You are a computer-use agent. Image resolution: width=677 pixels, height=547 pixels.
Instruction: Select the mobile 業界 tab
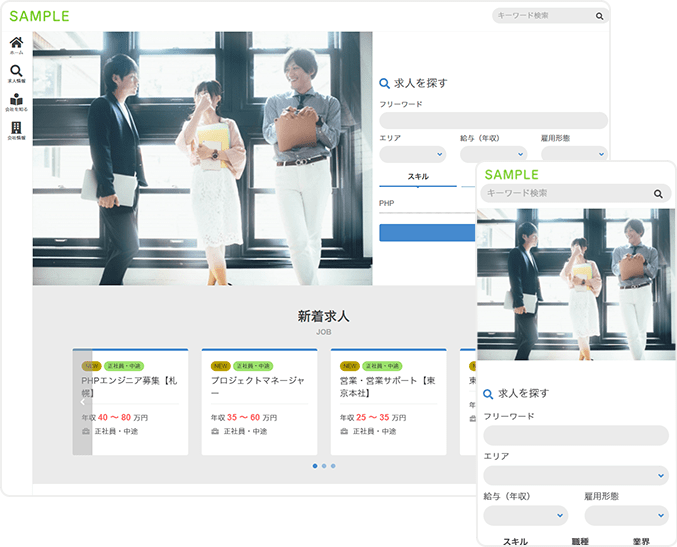pyautogui.click(x=641, y=541)
